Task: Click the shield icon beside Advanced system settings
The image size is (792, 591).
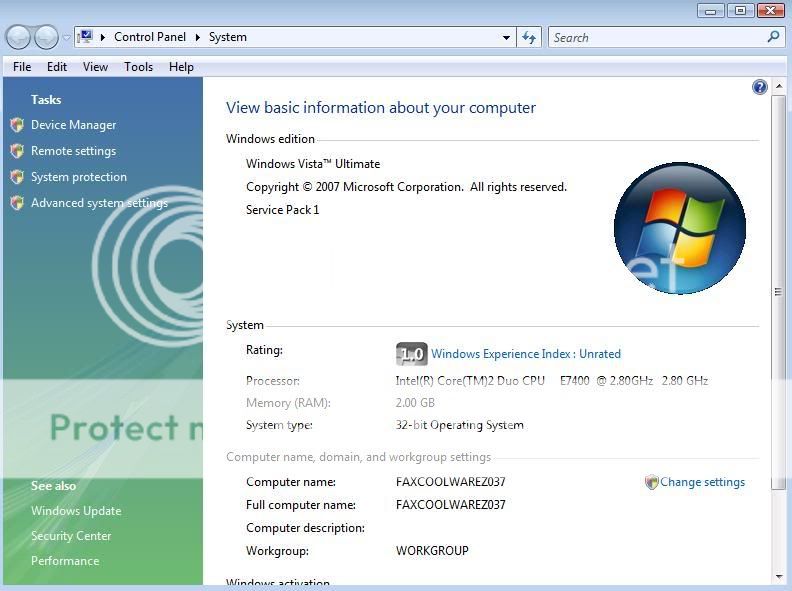Action: click(17, 203)
